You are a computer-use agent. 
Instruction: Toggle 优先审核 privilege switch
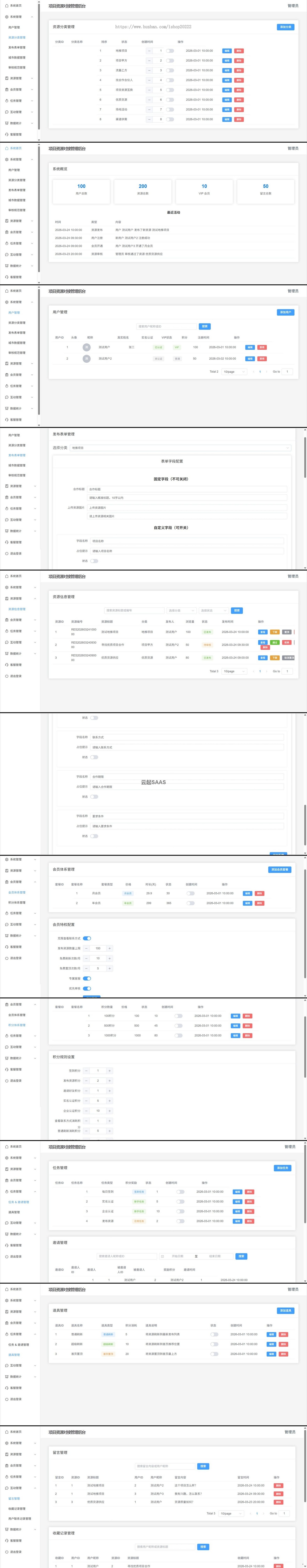[x=87, y=988]
